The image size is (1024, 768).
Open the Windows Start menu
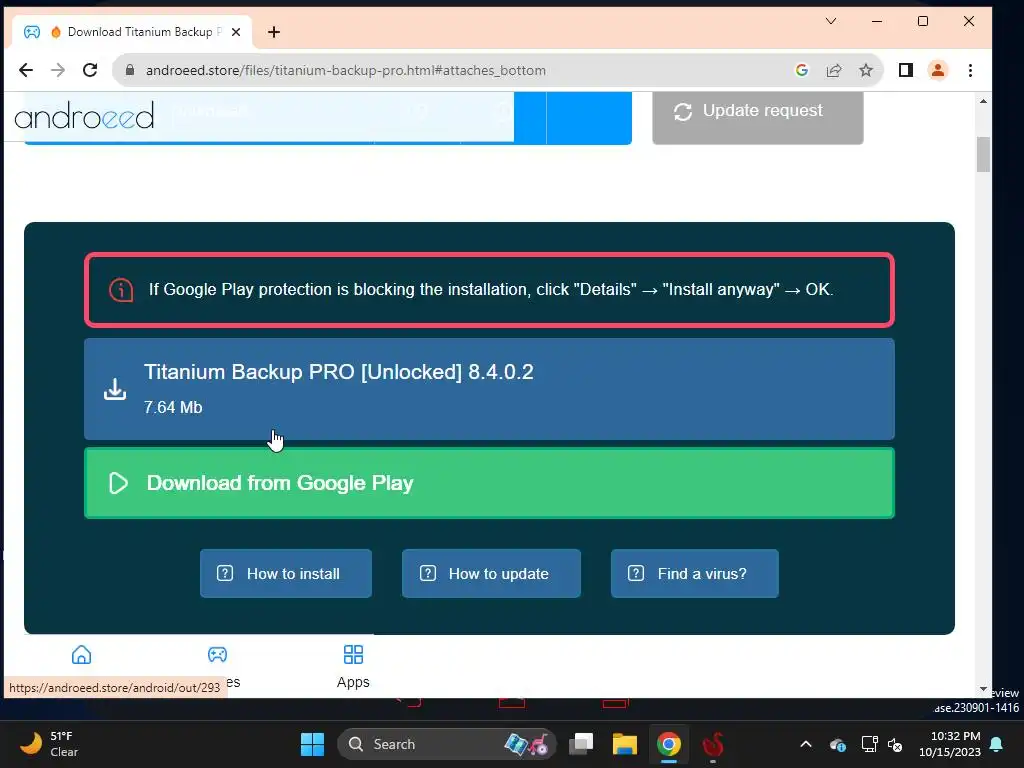tap(312, 744)
